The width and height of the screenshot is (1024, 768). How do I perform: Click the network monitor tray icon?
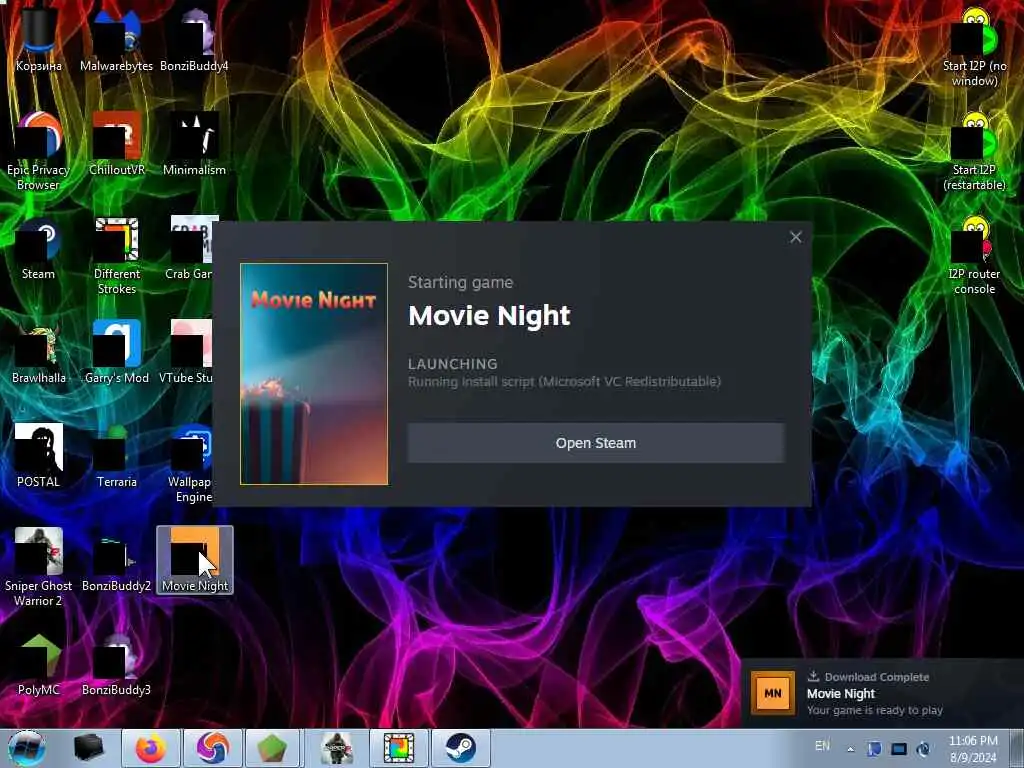pyautogui.click(x=899, y=749)
